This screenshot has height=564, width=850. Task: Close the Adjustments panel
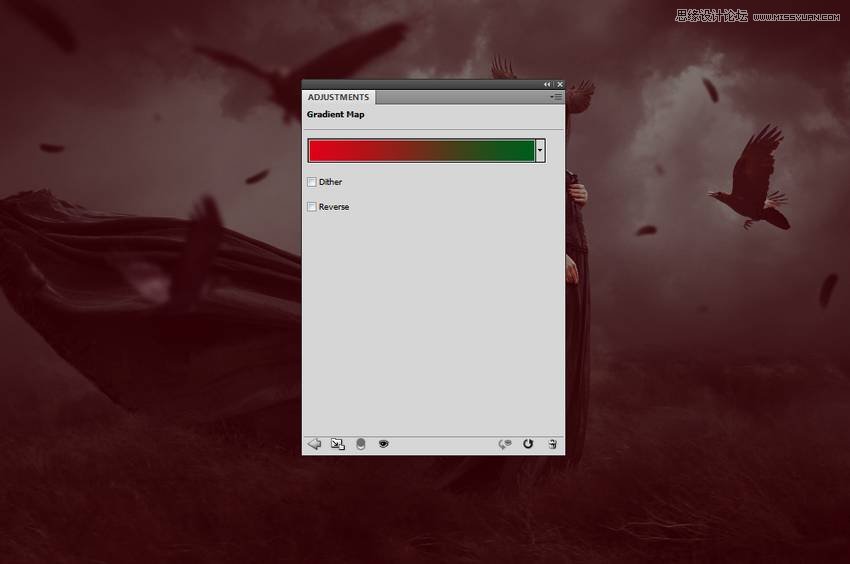tap(559, 85)
